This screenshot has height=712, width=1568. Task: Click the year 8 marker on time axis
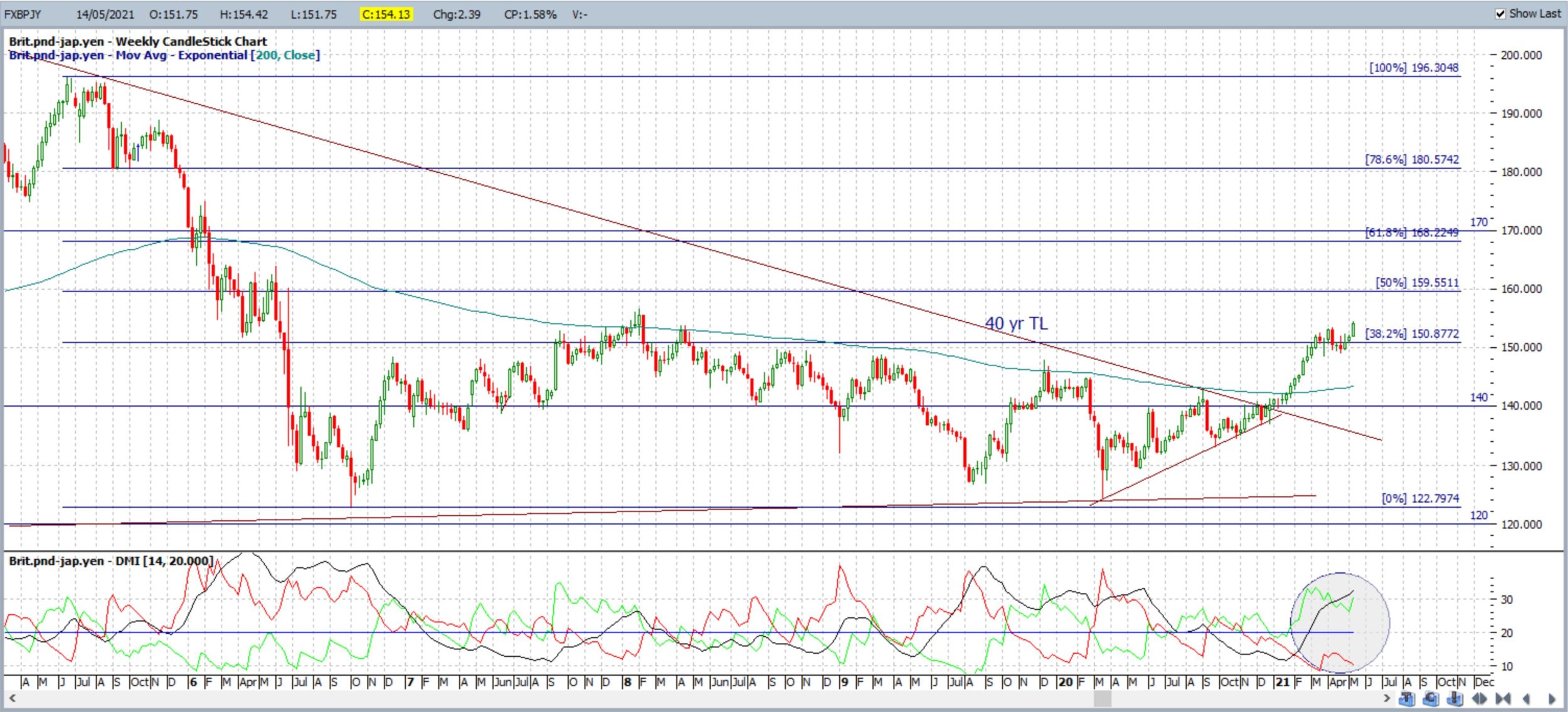[x=627, y=682]
